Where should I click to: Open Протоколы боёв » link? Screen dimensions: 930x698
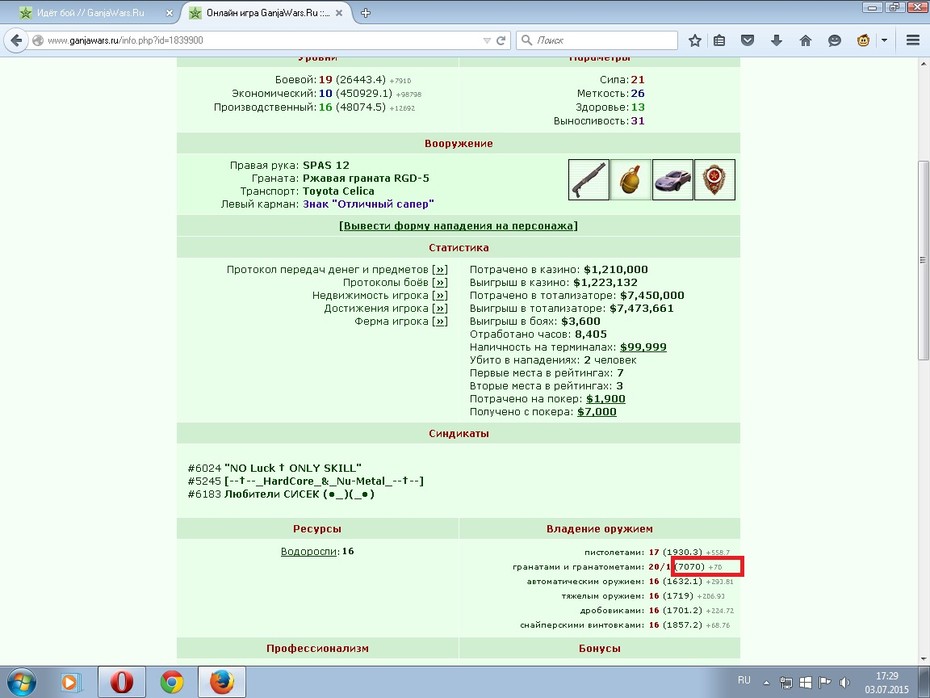tap(439, 283)
